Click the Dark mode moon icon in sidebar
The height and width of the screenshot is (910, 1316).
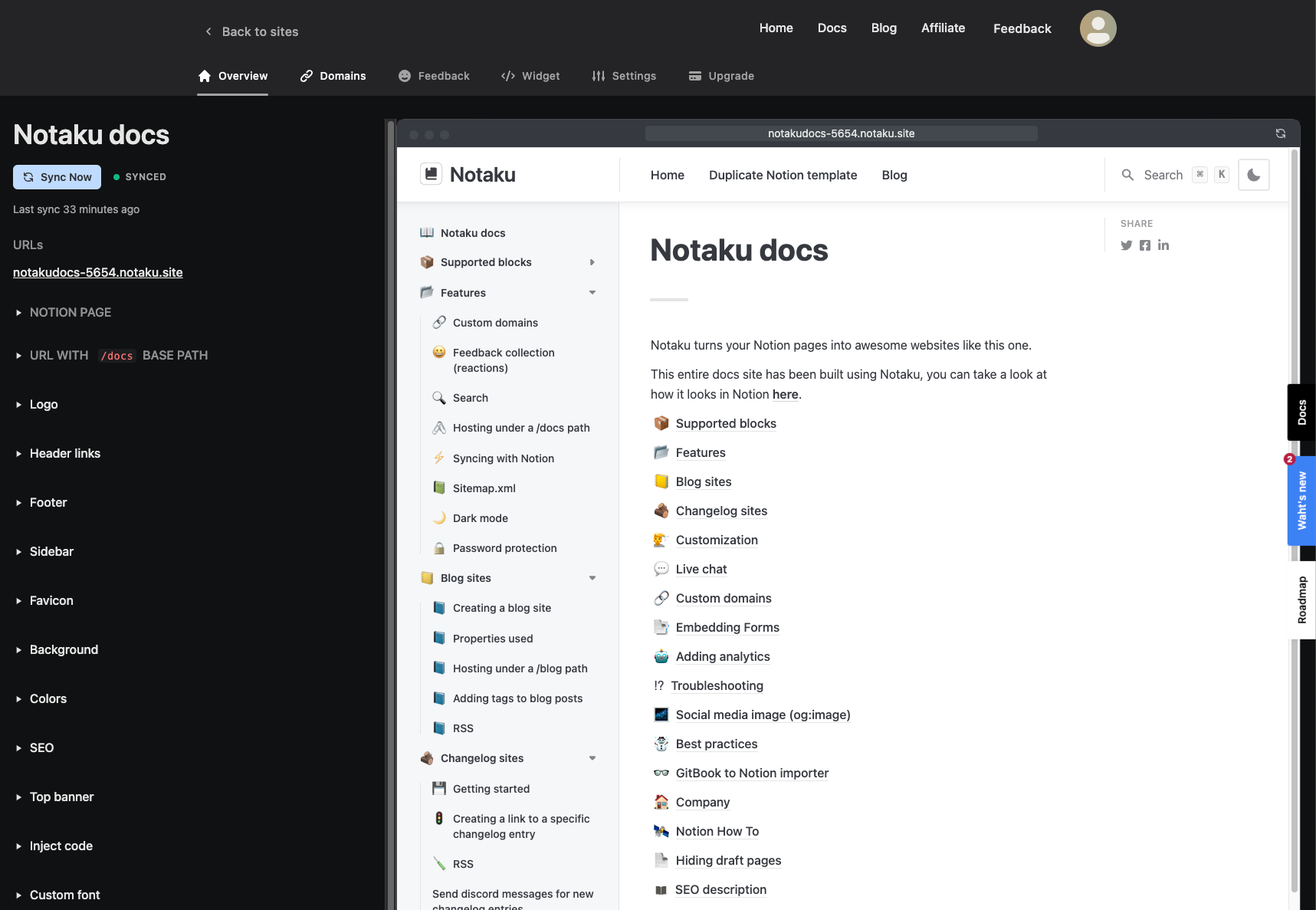[x=439, y=518]
